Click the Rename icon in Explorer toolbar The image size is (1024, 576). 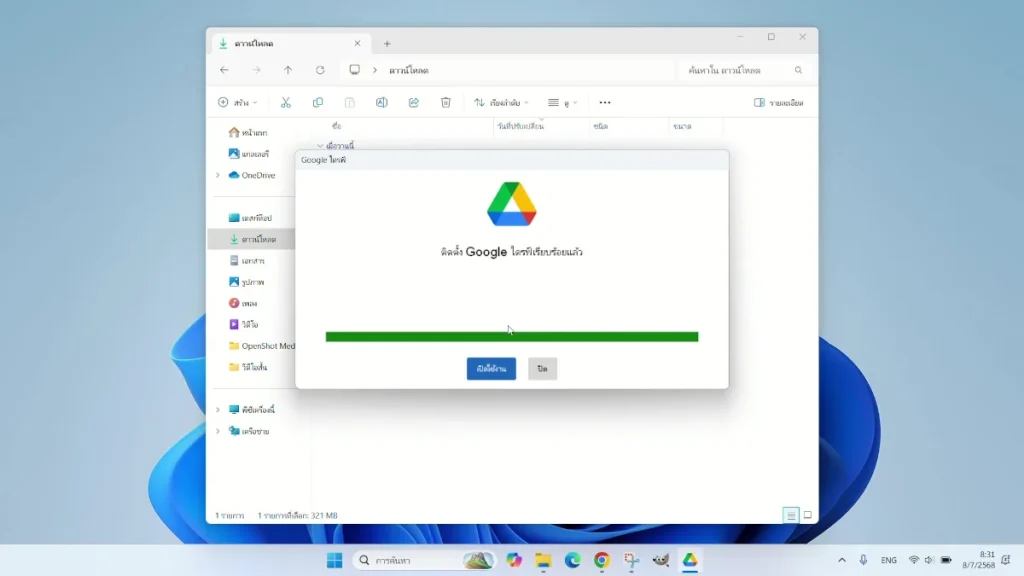pos(381,102)
